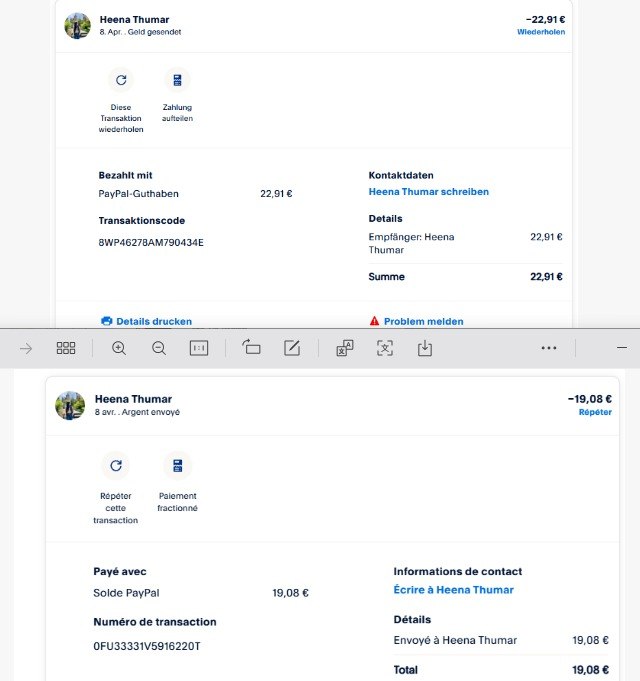Rotate the image with the rotate icon
This screenshot has height=681, width=640.
click(x=251, y=348)
